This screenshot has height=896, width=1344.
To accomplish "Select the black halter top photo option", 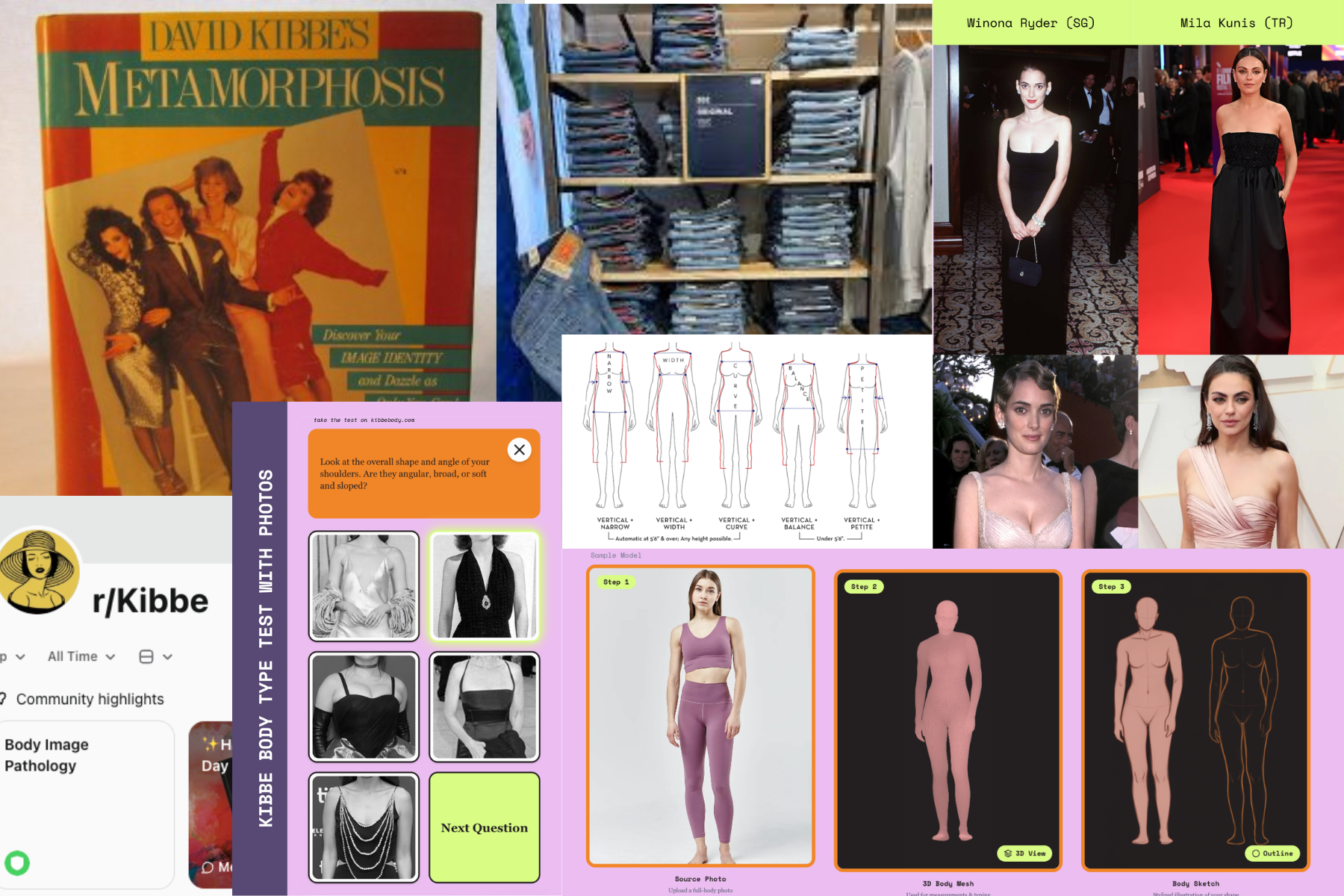I will 485,586.
